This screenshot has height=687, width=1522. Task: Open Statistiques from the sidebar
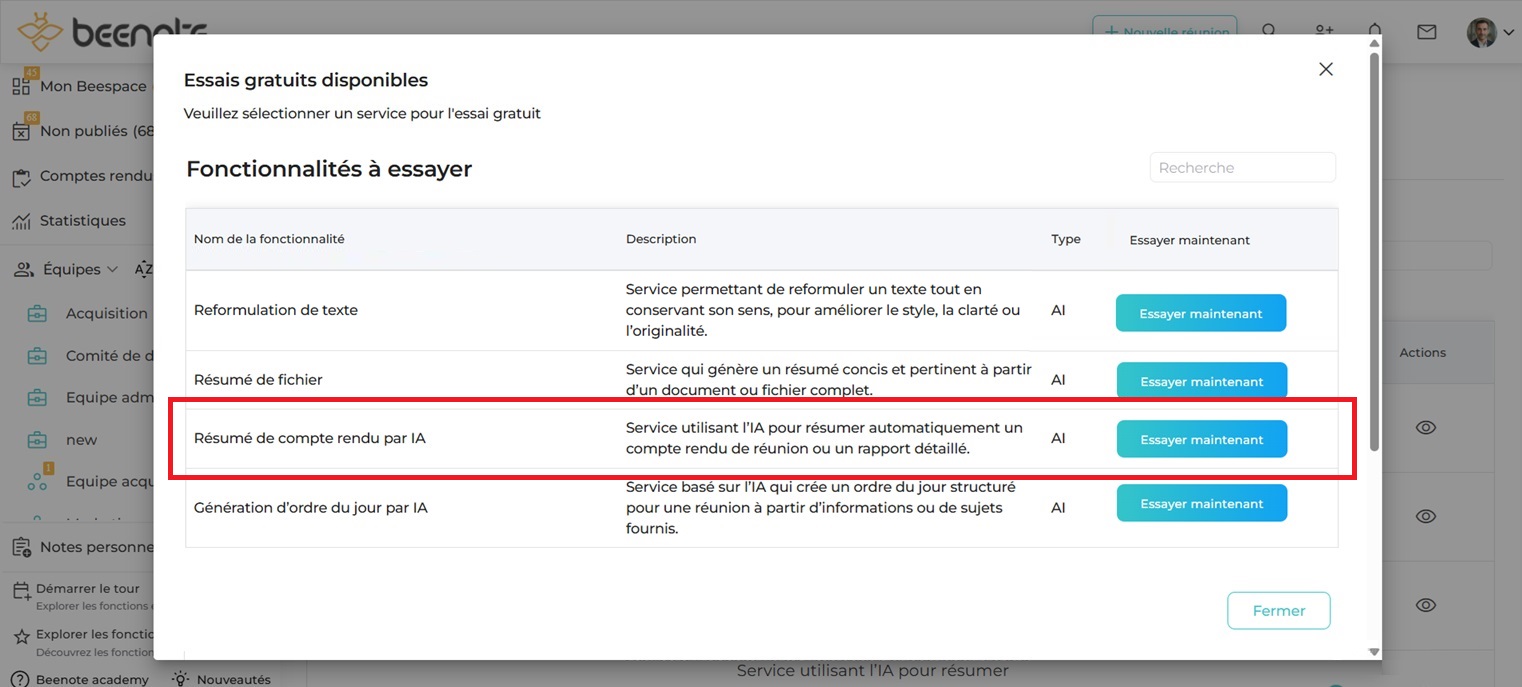[82, 221]
